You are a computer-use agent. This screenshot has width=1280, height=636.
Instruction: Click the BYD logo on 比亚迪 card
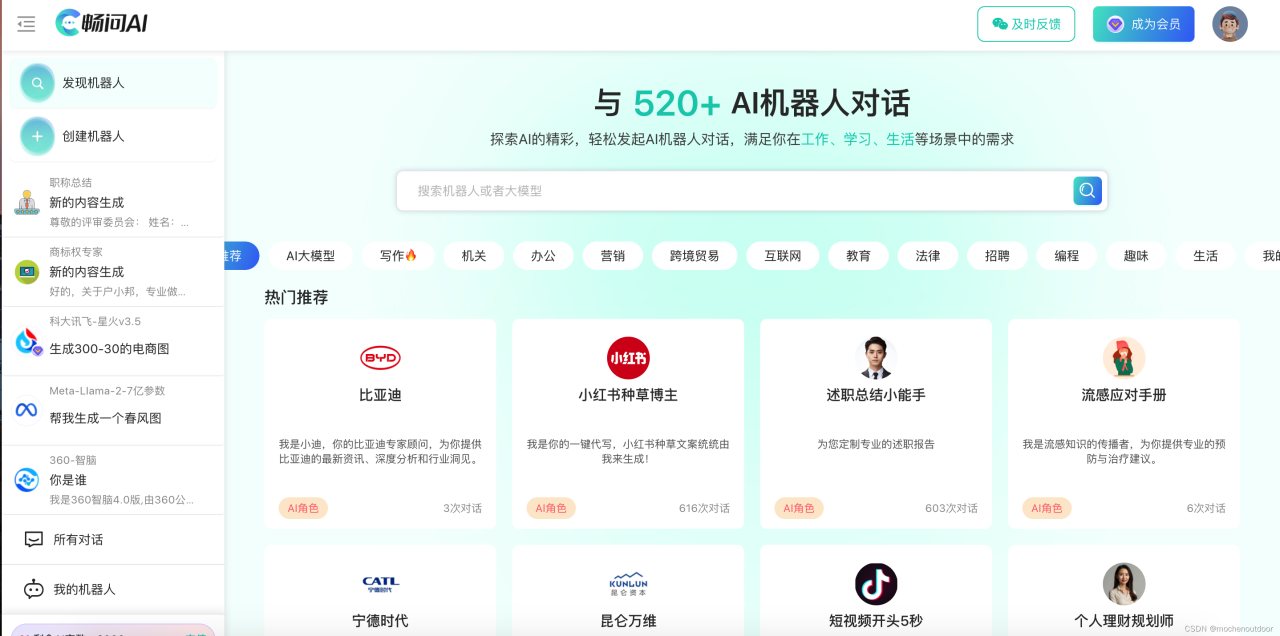pyautogui.click(x=380, y=358)
